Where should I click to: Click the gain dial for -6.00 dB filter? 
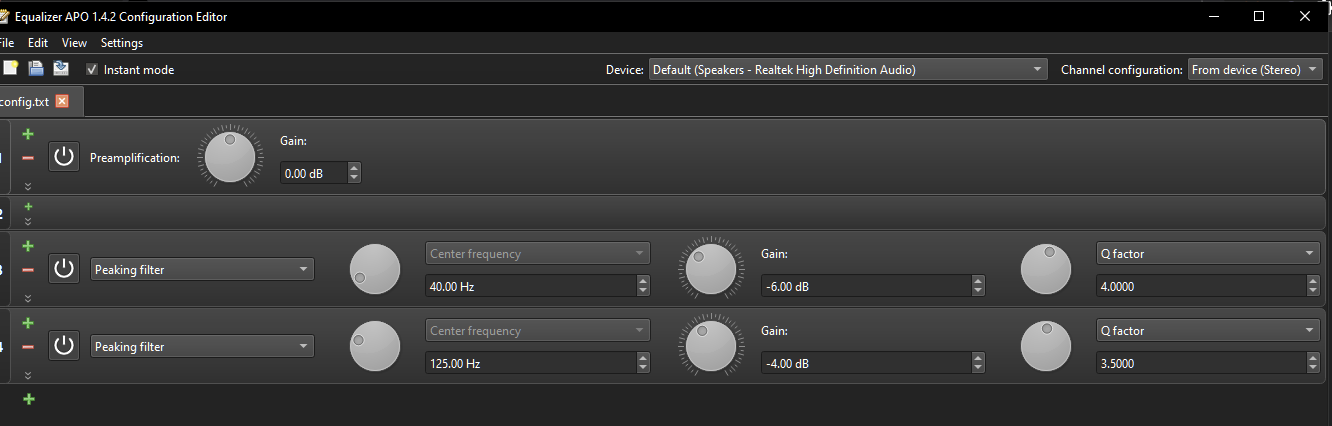(x=712, y=269)
